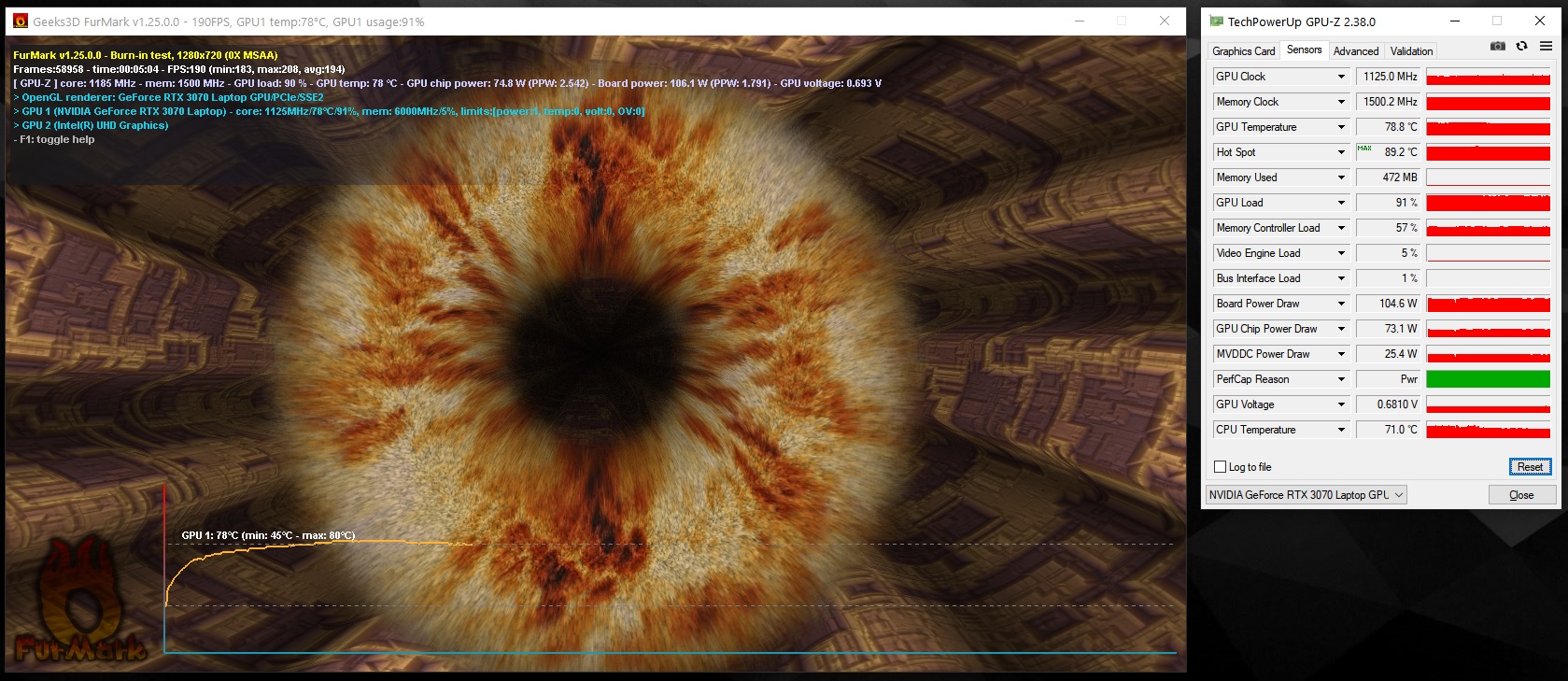Expand the GPU Voltage sensor dropdown
This screenshot has height=681, width=1568.
tap(1341, 404)
